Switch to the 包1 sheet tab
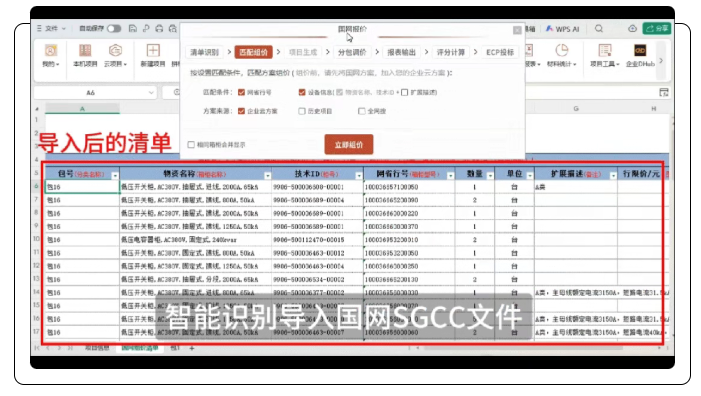This screenshot has height=396, width=701. (x=175, y=348)
